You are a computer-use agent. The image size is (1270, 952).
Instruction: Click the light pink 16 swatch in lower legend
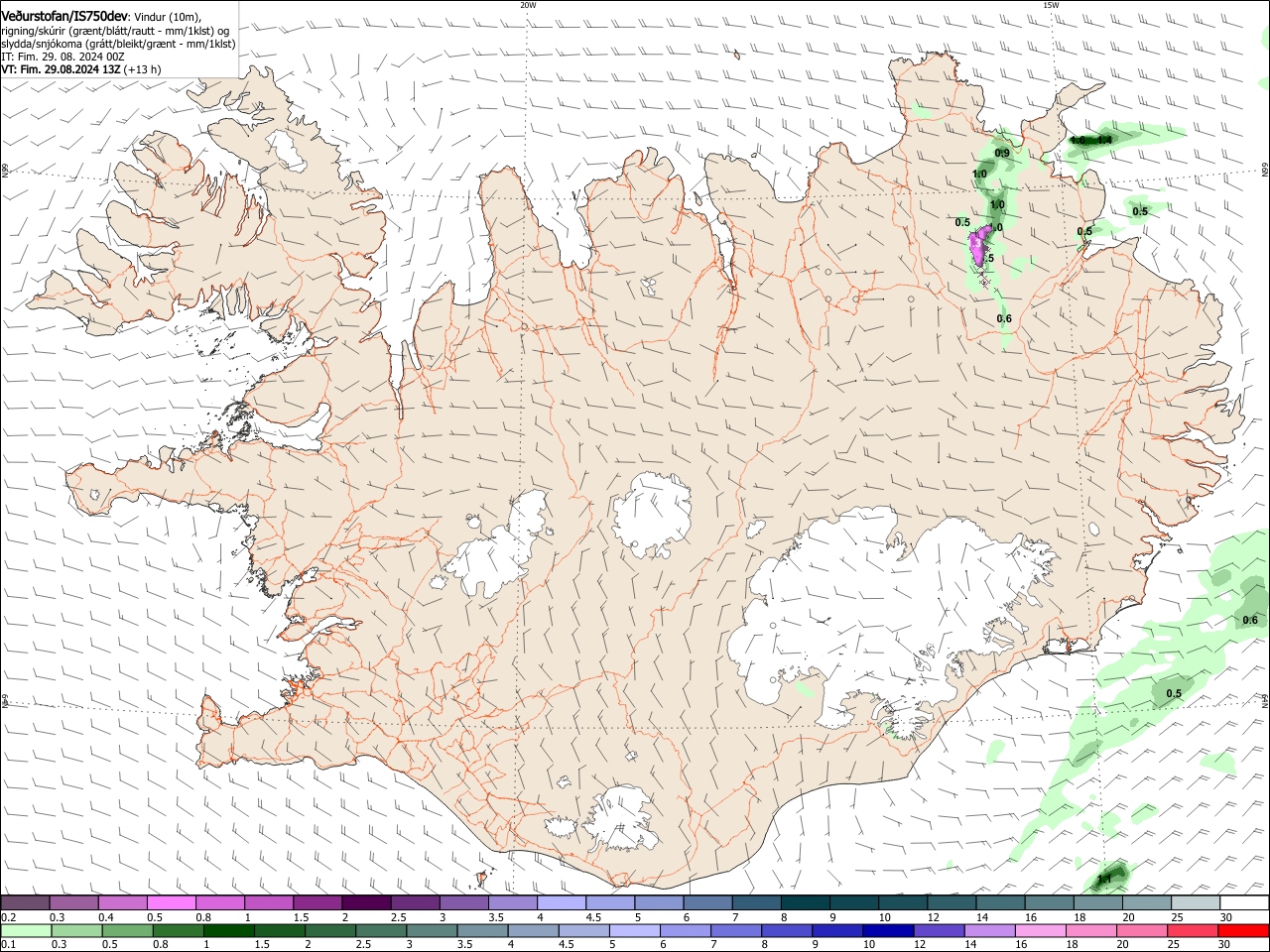pyautogui.click(x=1040, y=931)
